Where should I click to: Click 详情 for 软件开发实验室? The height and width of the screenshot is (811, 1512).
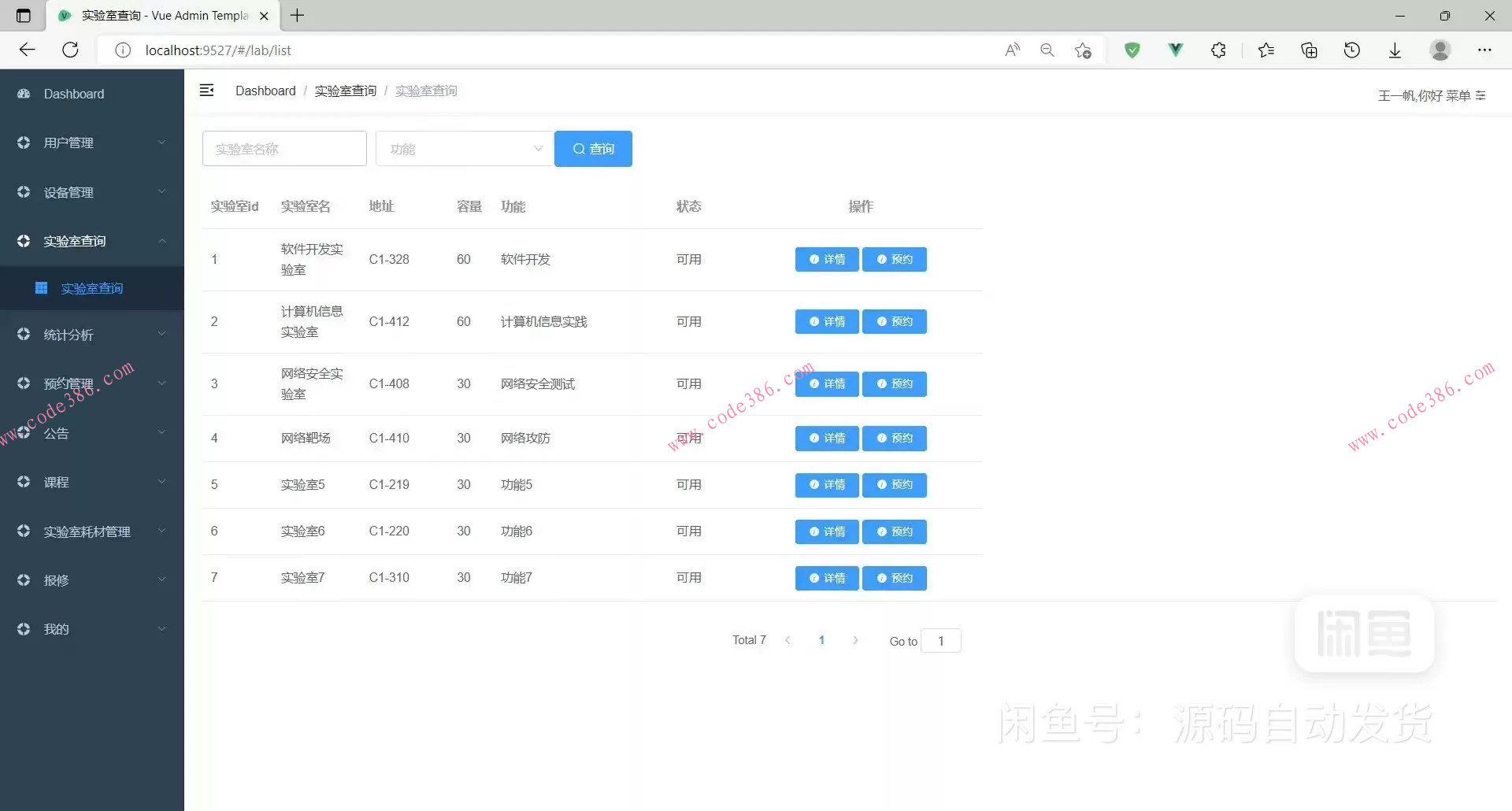tap(826, 259)
